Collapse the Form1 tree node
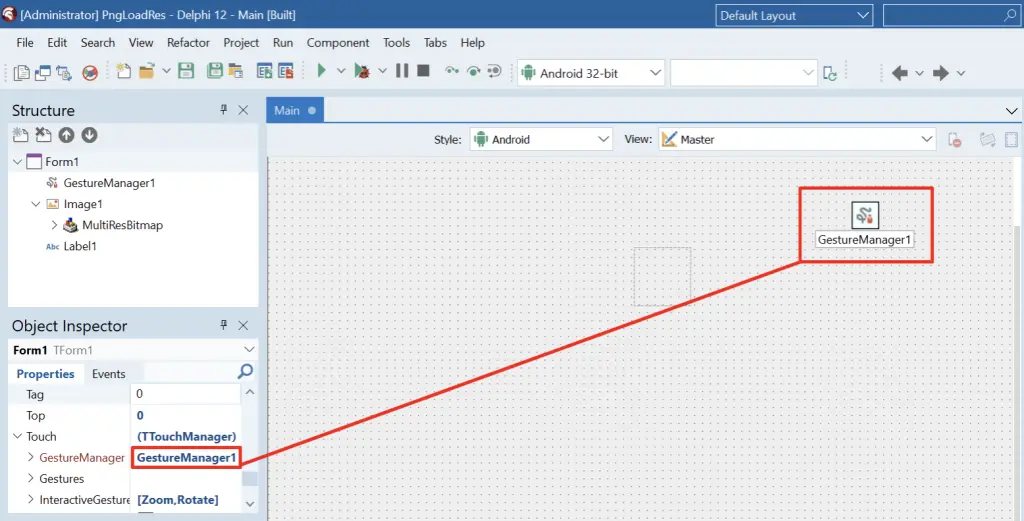1024x521 pixels. click(x=18, y=161)
